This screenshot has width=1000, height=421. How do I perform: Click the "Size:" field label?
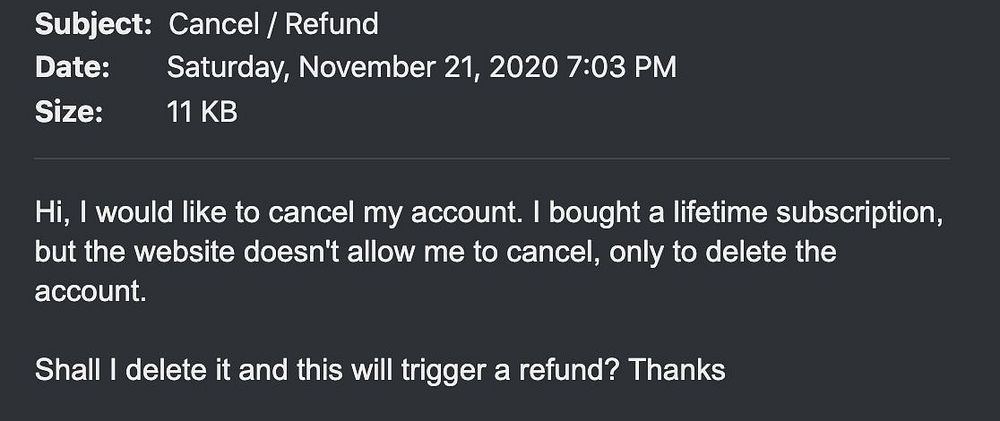(68, 112)
